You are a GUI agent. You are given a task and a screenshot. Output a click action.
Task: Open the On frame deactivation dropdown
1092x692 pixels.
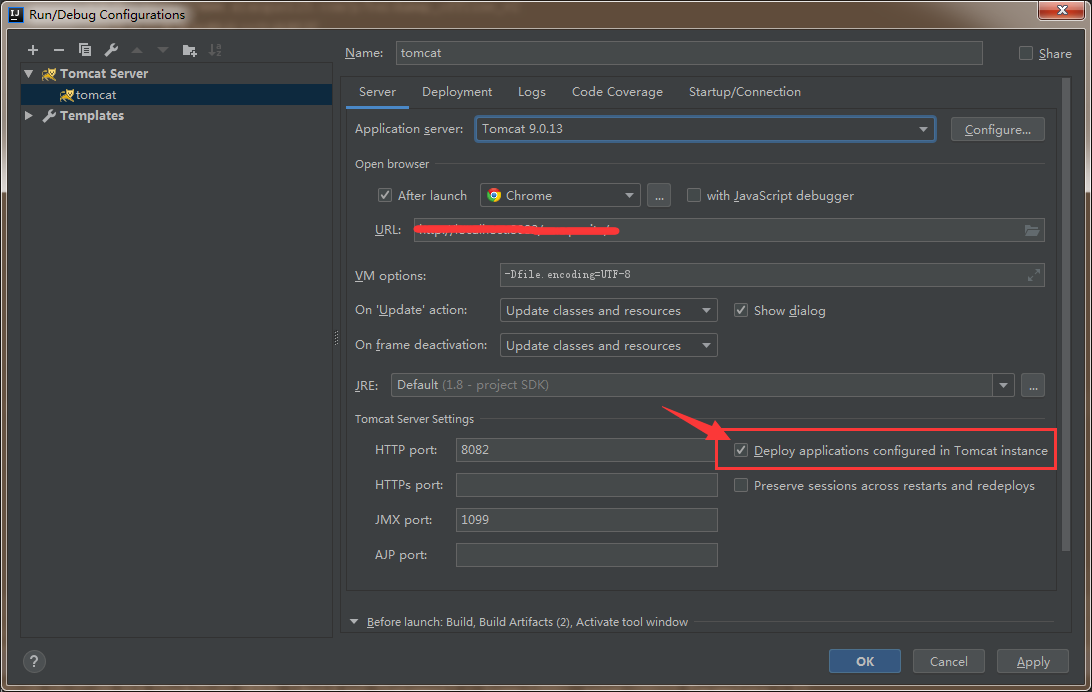coord(608,345)
